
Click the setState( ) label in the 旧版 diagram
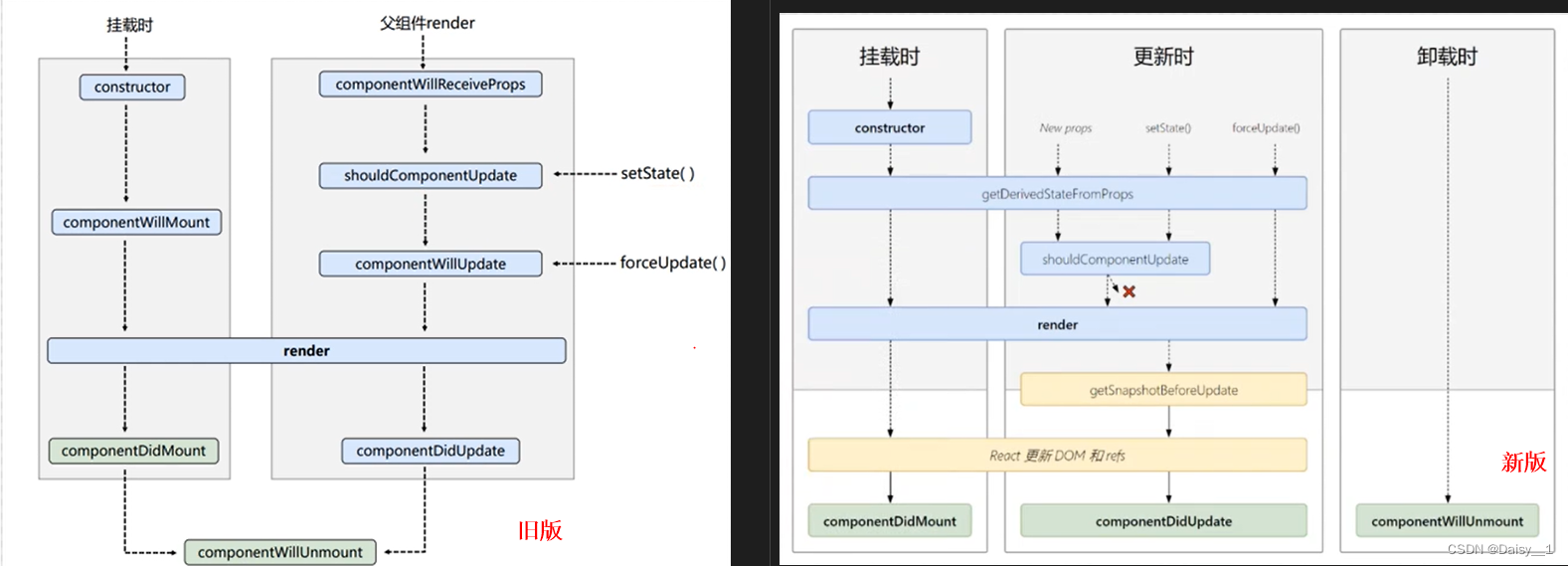pos(657,173)
